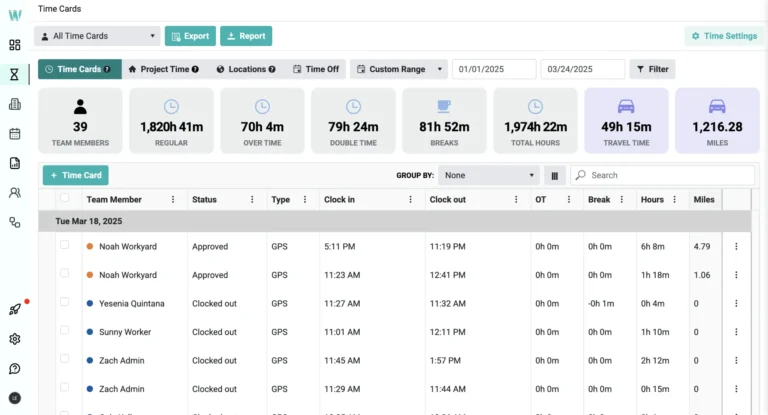Click the start date field 01/01/2025

[494, 69]
